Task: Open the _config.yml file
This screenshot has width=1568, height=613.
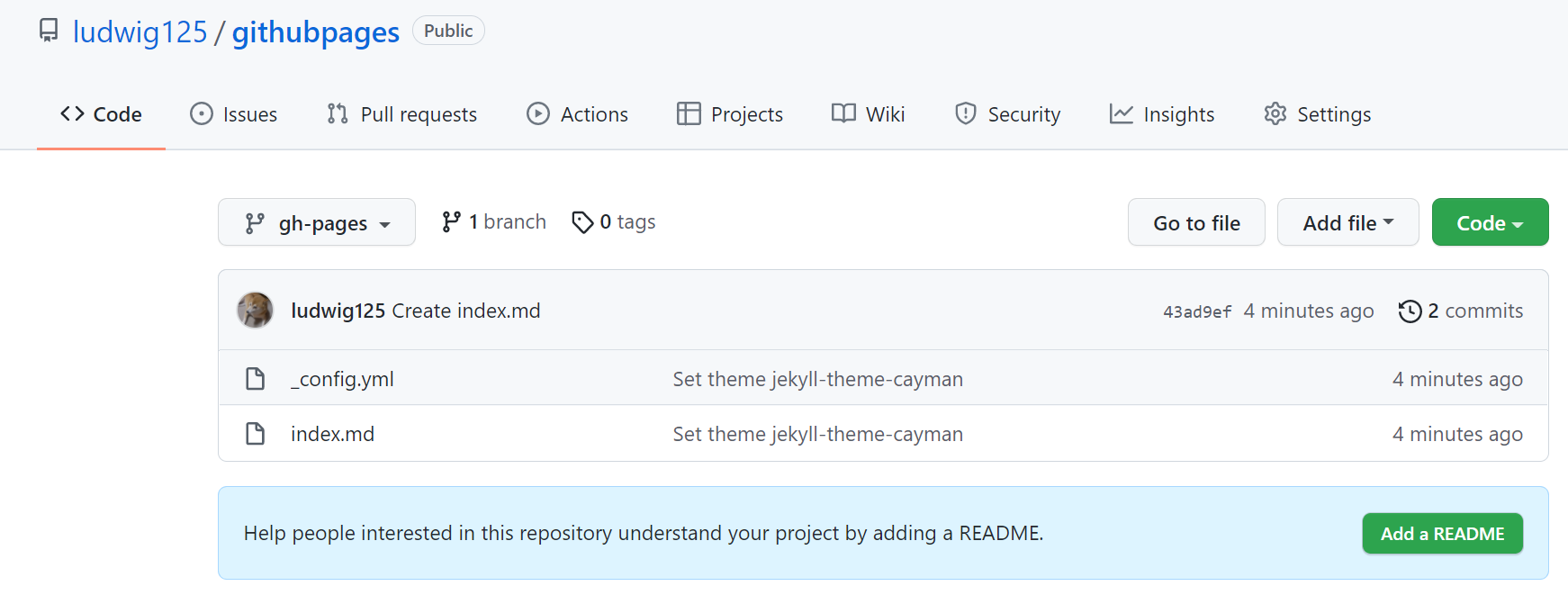Action: (342, 379)
